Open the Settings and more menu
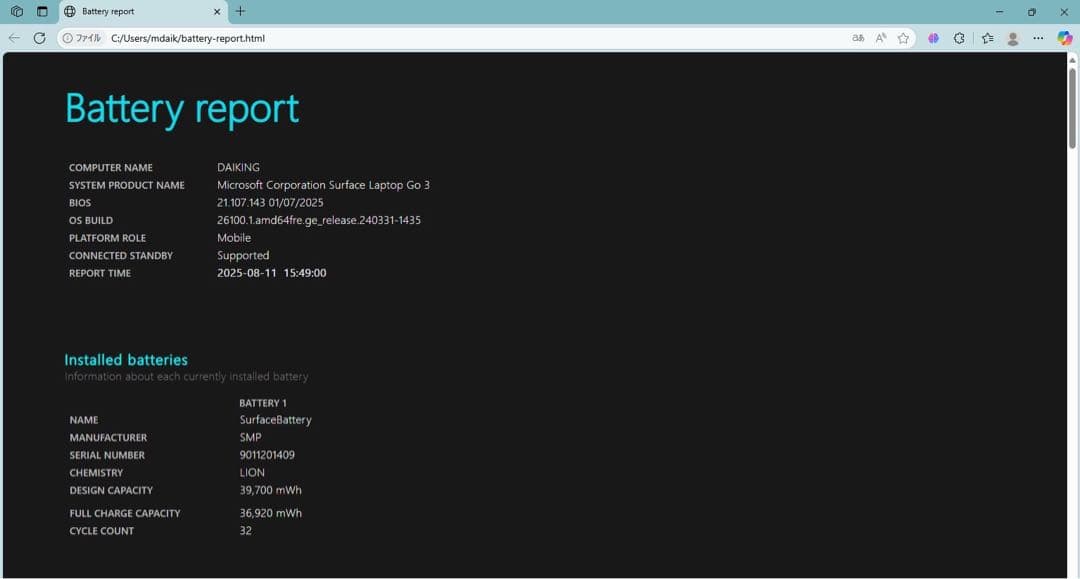 (x=1038, y=38)
